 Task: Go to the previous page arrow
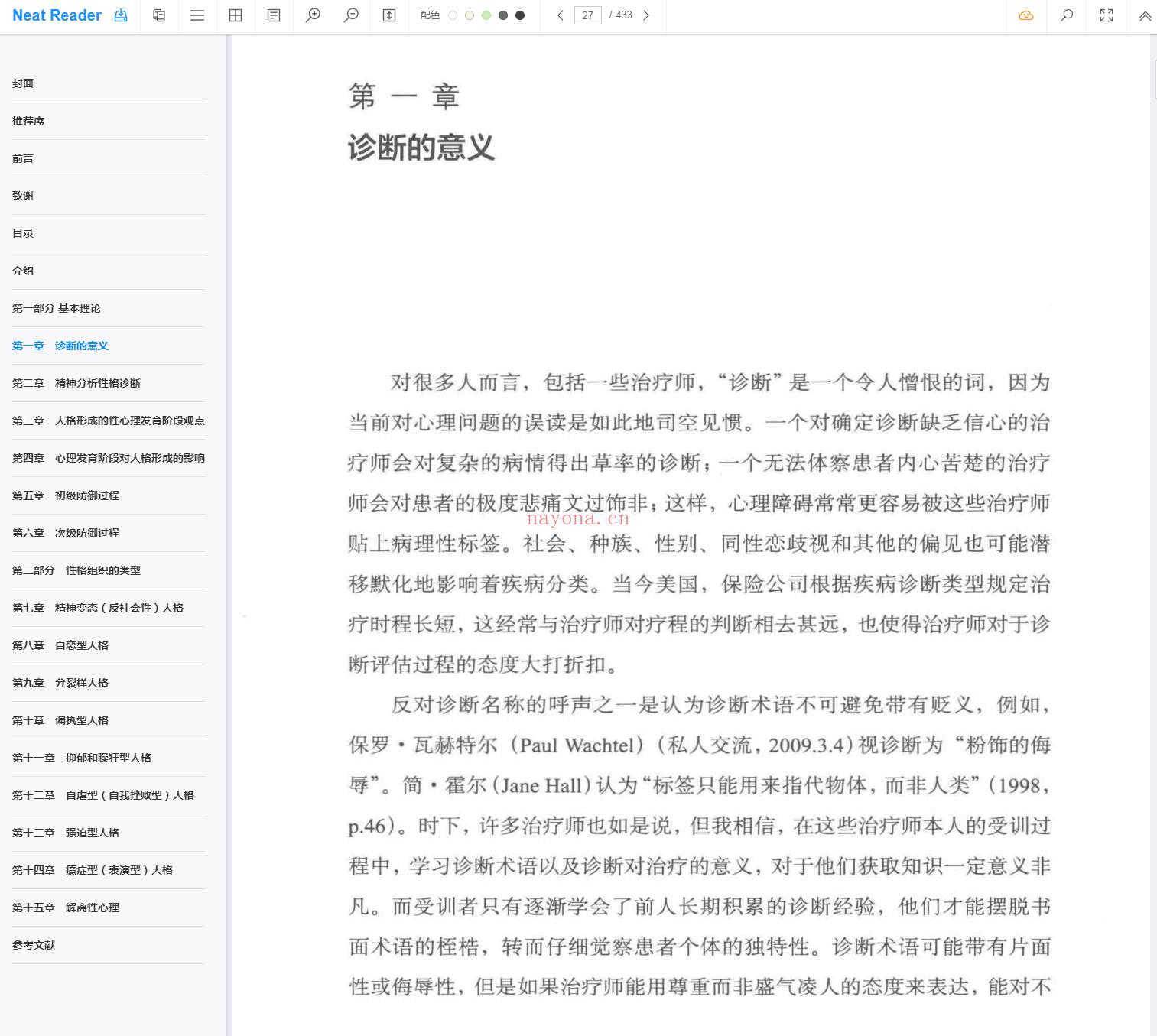561,15
